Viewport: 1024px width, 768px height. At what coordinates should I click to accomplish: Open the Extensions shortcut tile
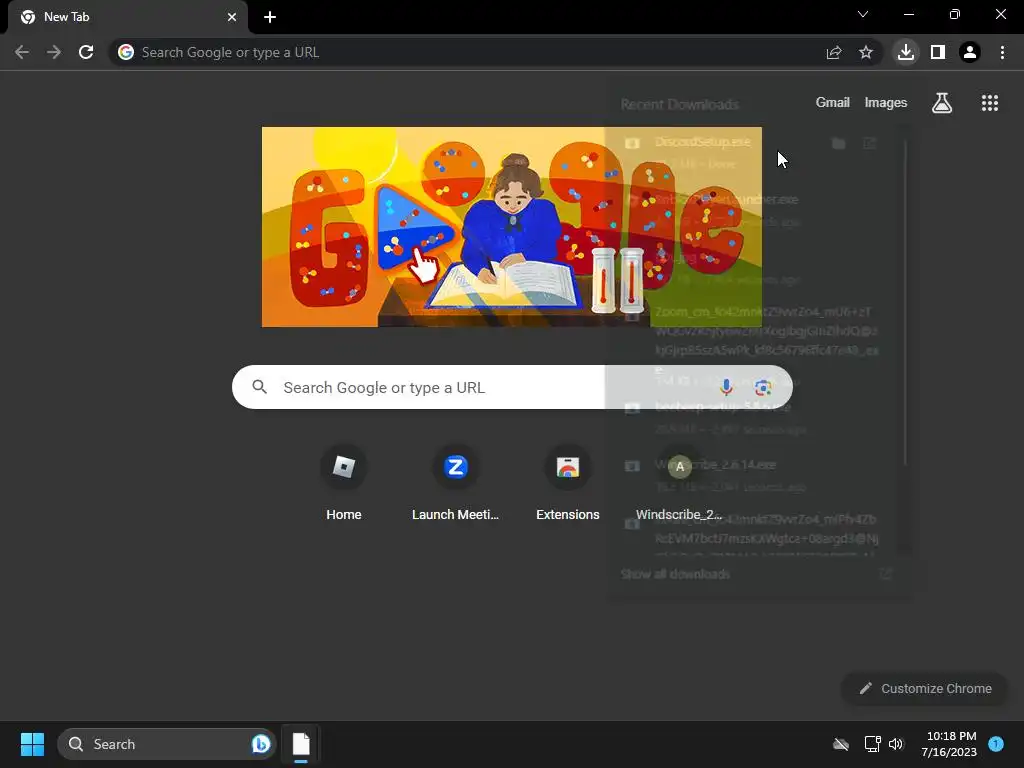pos(568,484)
